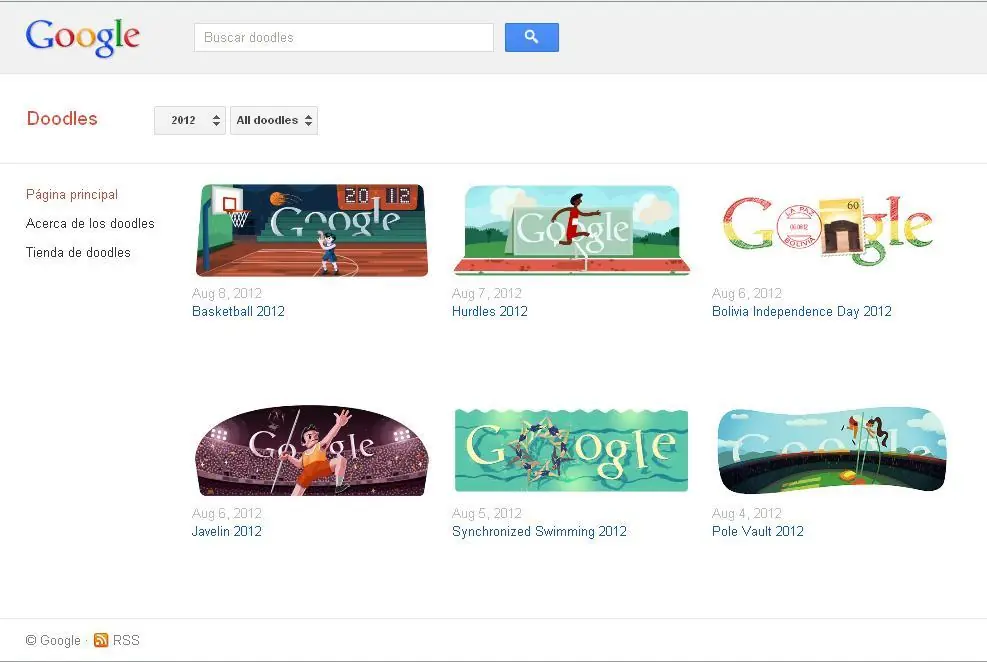This screenshot has width=987, height=662.
Task: Open the Bolivia Independence Day doodle thumbnail
Action: pos(828,230)
